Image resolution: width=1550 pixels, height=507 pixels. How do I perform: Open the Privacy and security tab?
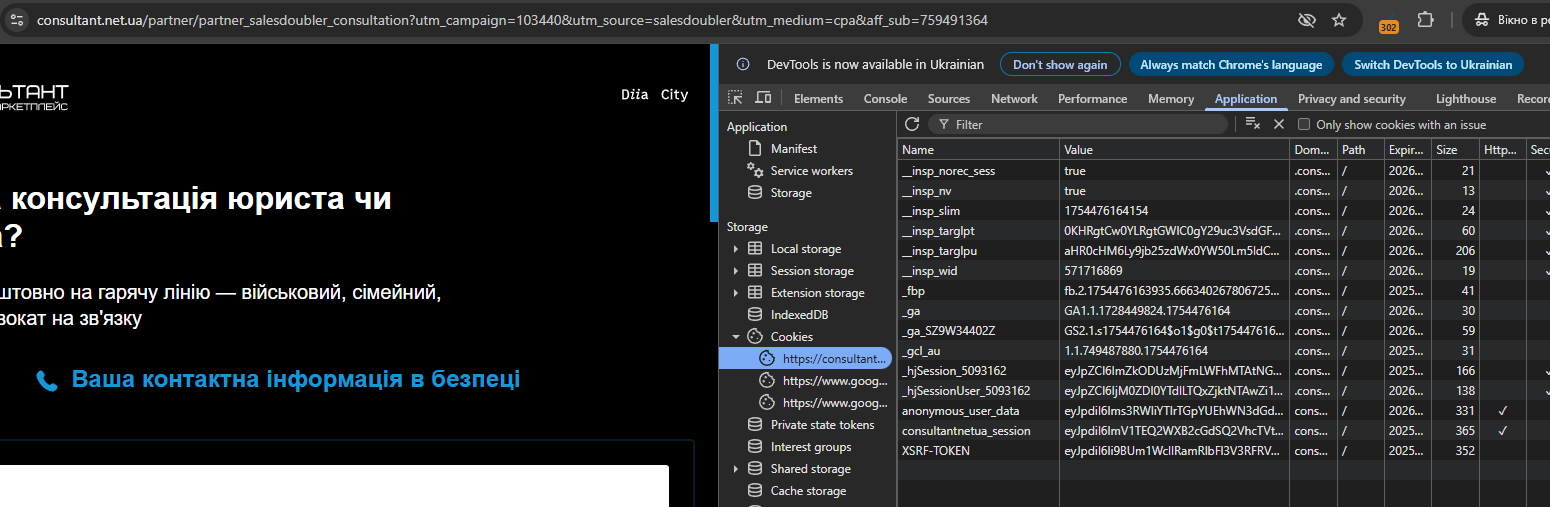(x=1352, y=99)
